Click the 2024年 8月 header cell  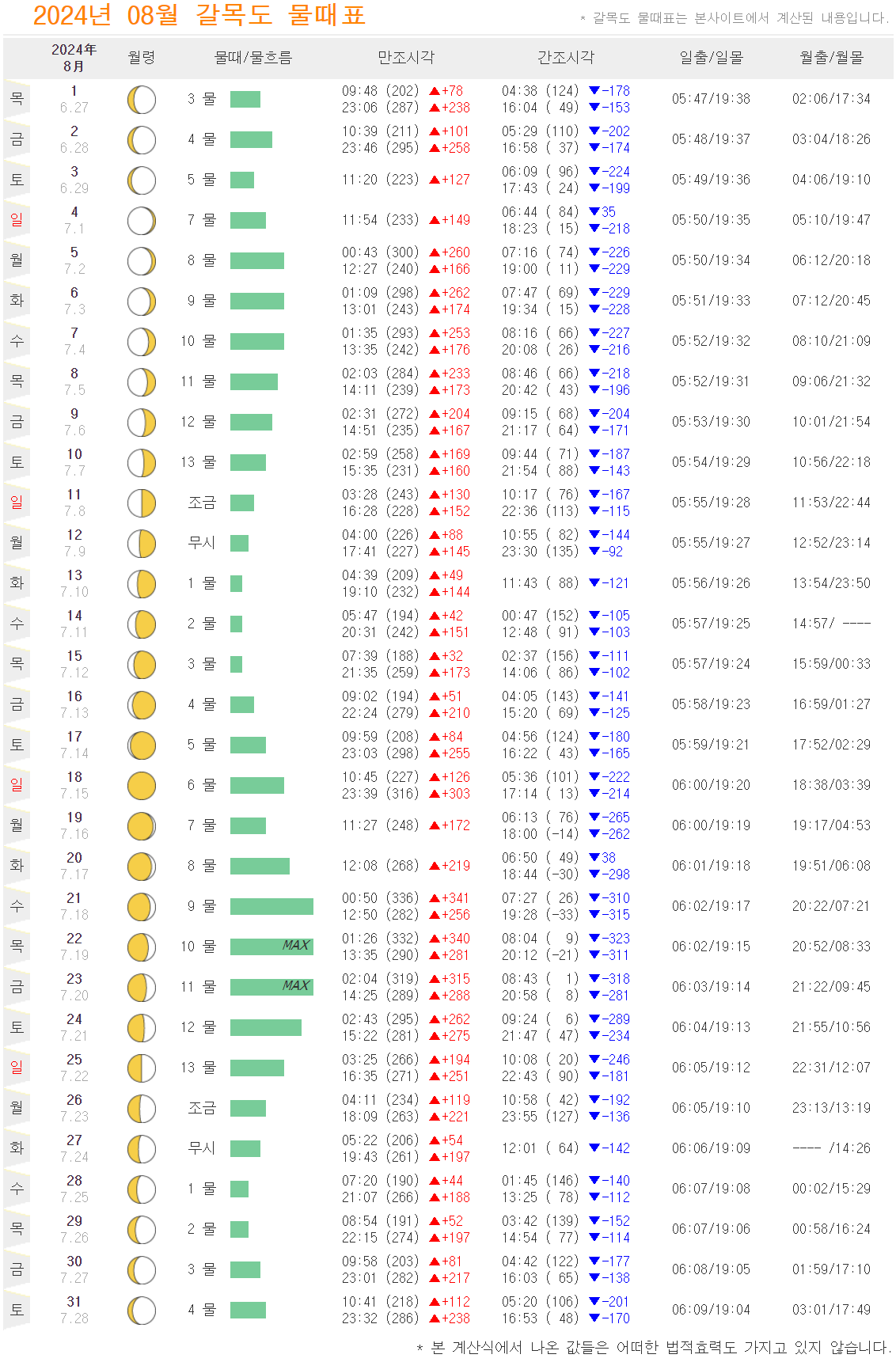(74, 58)
